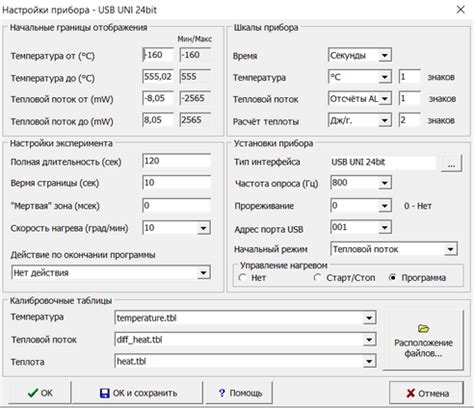Expand the heat.tbl Теплота dropdown
Image resolution: width=474 pixels, height=408 pixels.
369,361
